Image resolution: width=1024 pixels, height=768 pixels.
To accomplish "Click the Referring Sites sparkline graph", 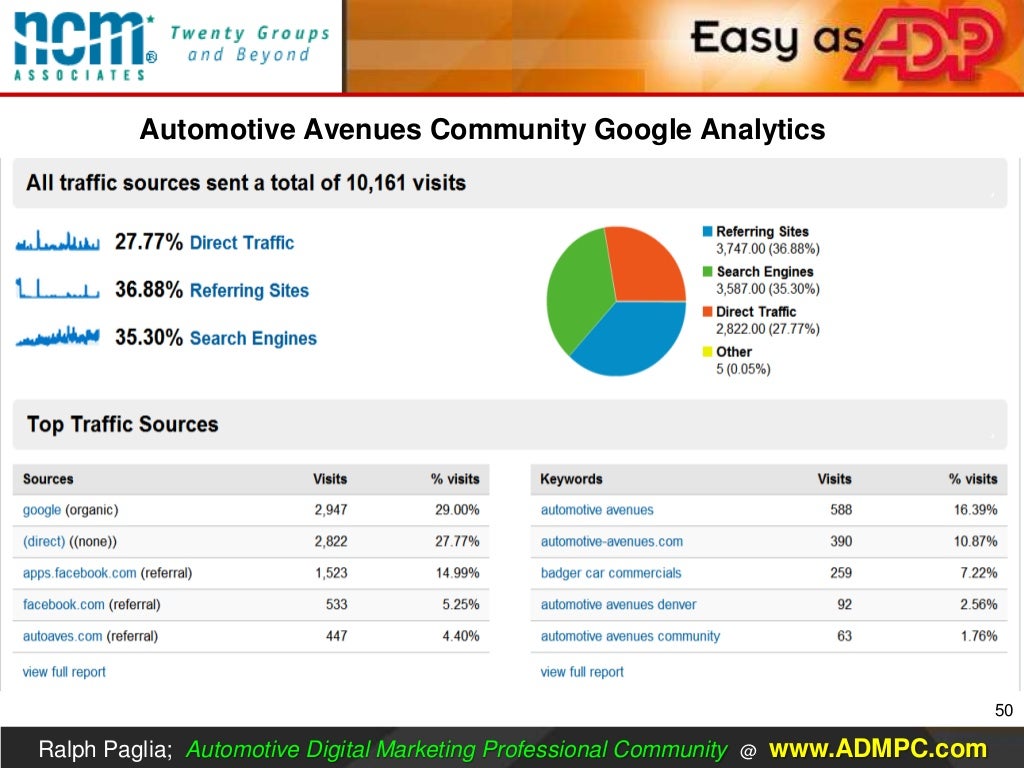I will [x=57, y=289].
